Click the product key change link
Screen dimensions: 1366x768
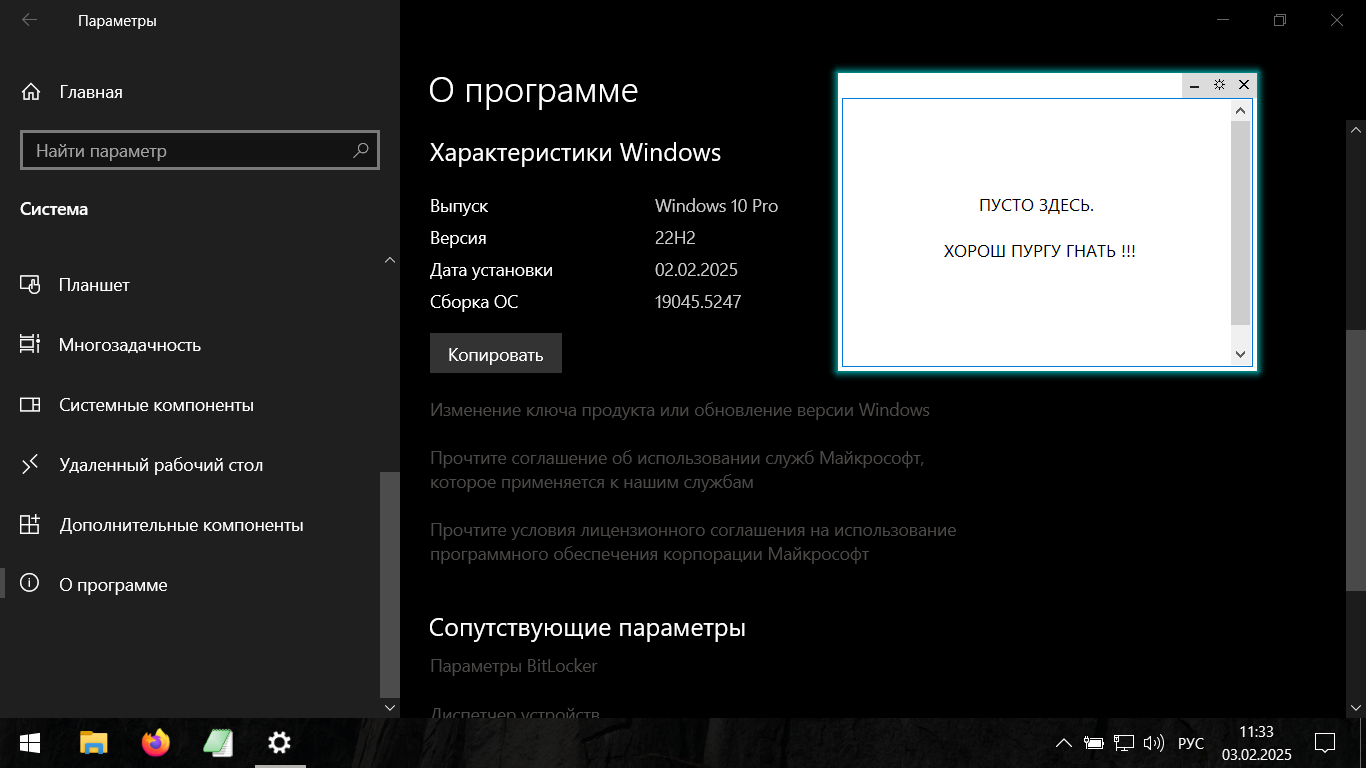[x=679, y=410]
